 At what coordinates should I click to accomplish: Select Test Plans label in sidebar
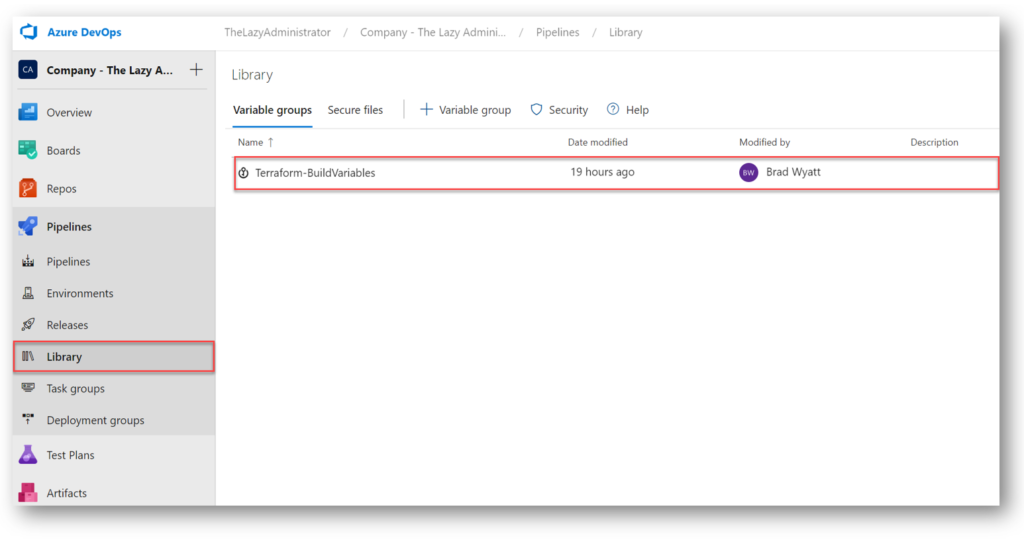[x=71, y=455]
